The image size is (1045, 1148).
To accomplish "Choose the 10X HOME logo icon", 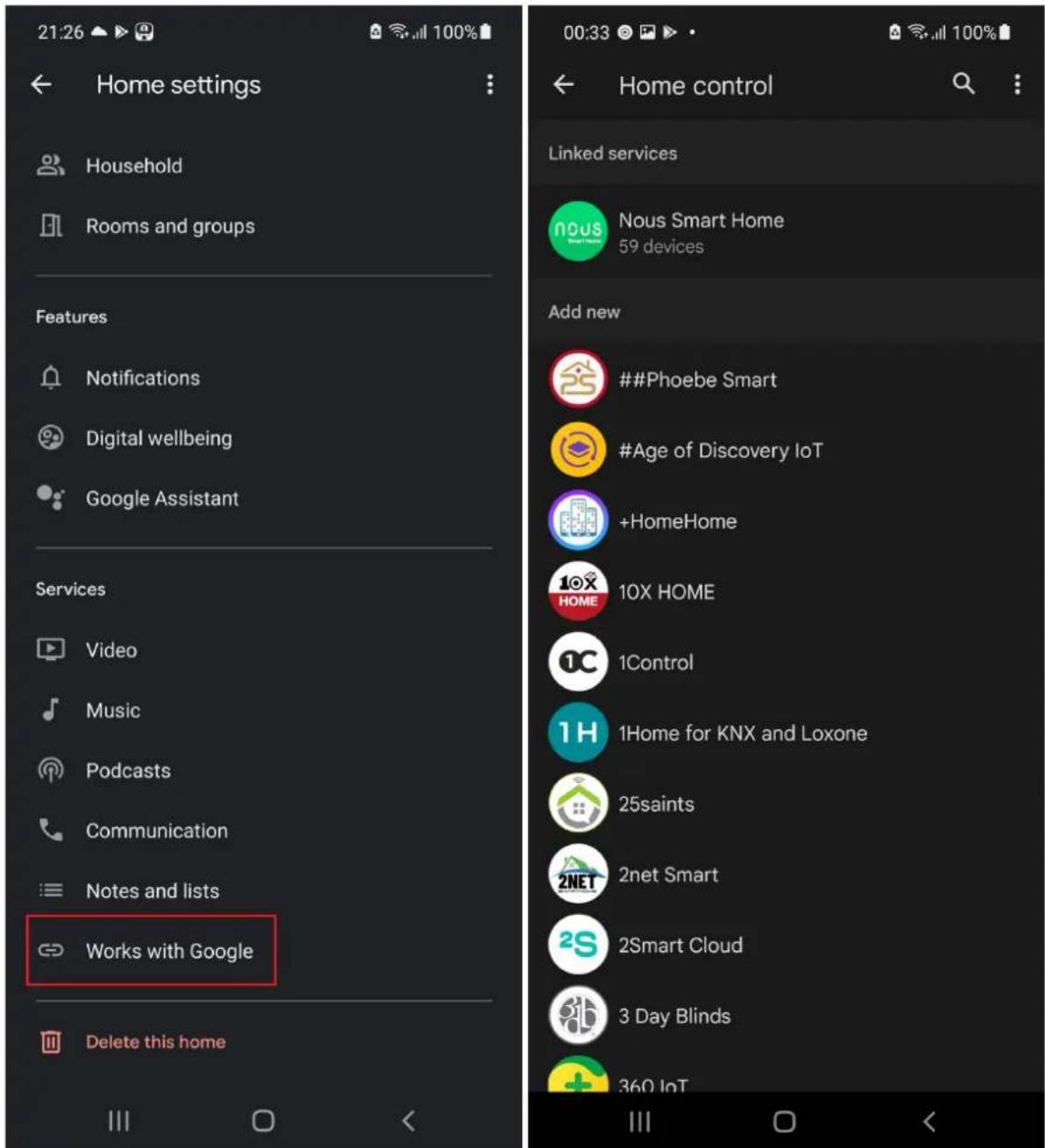I will pos(577,592).
